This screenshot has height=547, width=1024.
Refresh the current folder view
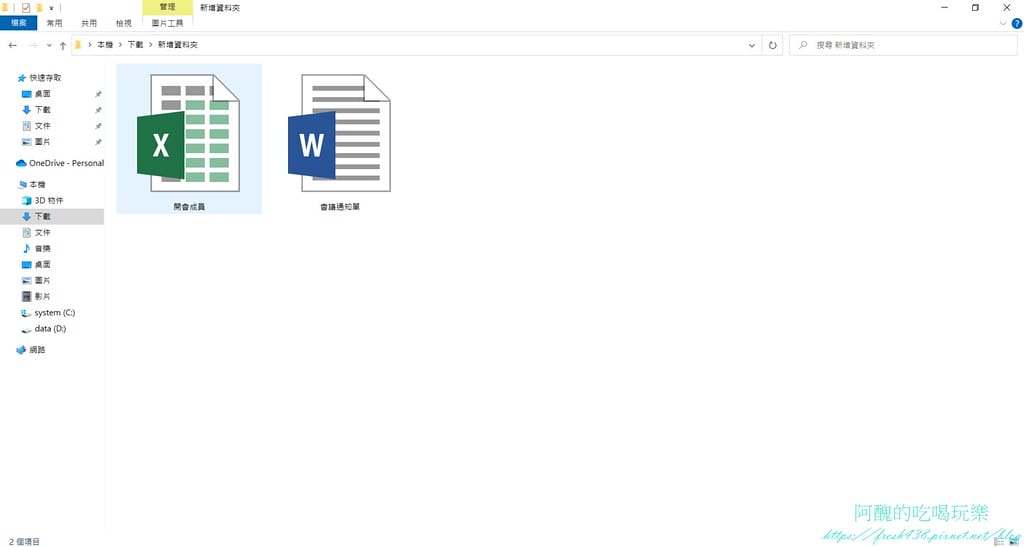click(773, 46)
